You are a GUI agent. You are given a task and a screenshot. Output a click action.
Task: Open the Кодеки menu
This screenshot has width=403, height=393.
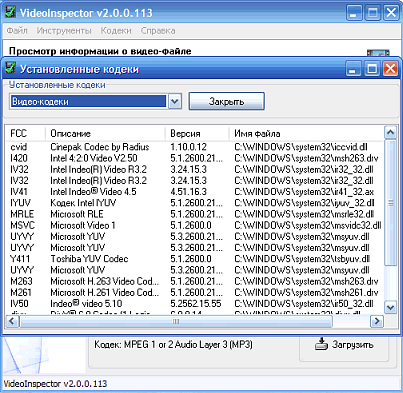(116, 31)
